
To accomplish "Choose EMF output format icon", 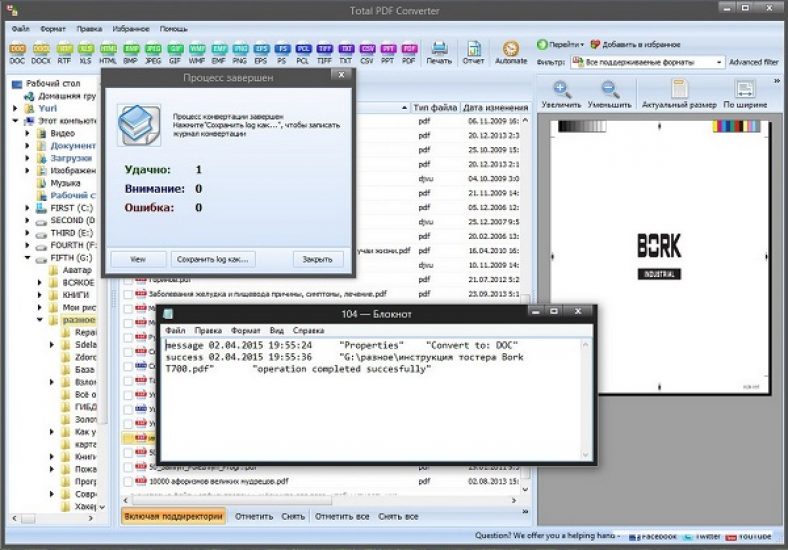I will coord(219,53).
